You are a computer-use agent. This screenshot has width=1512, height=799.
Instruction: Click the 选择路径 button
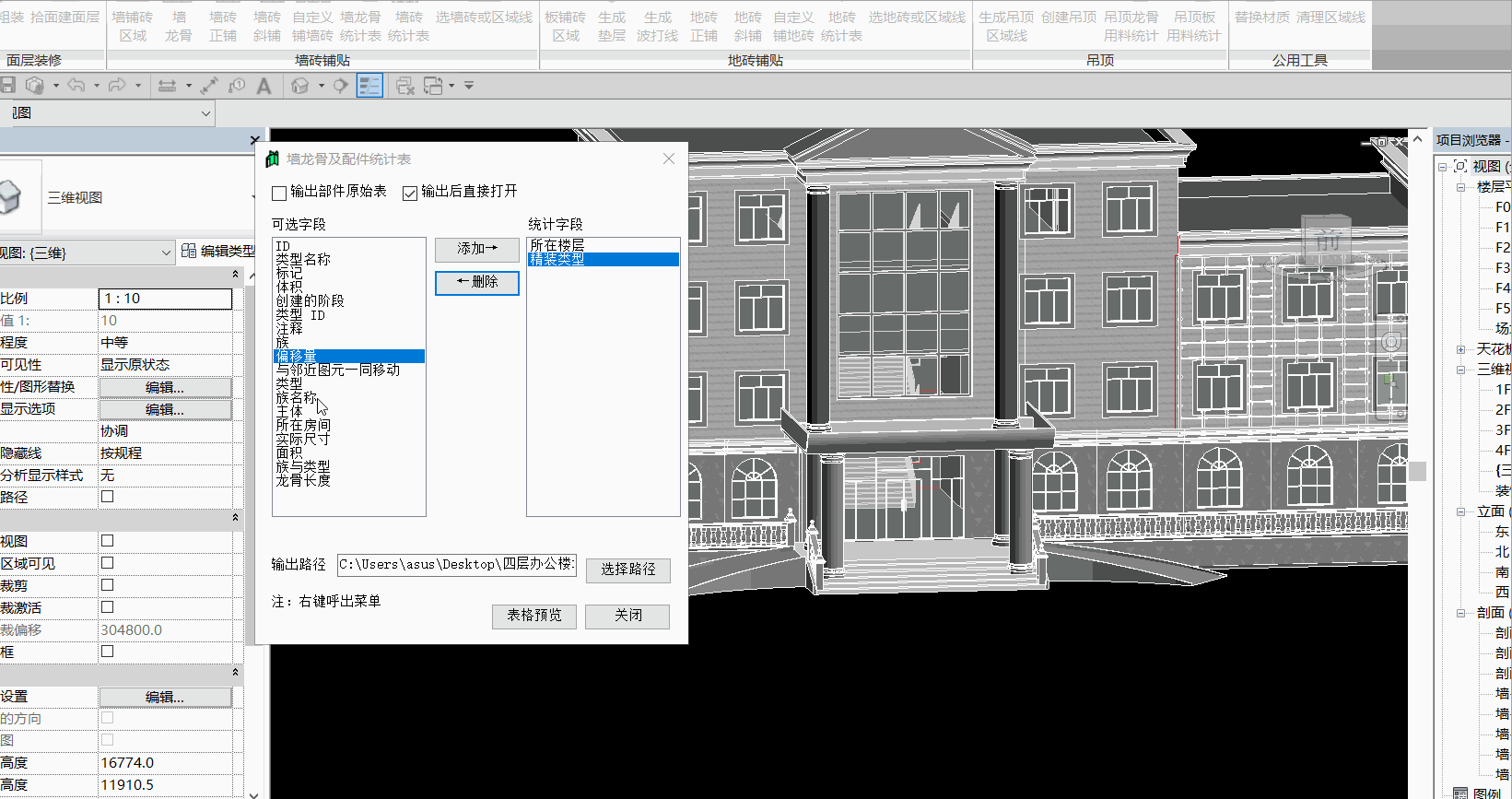628,570
